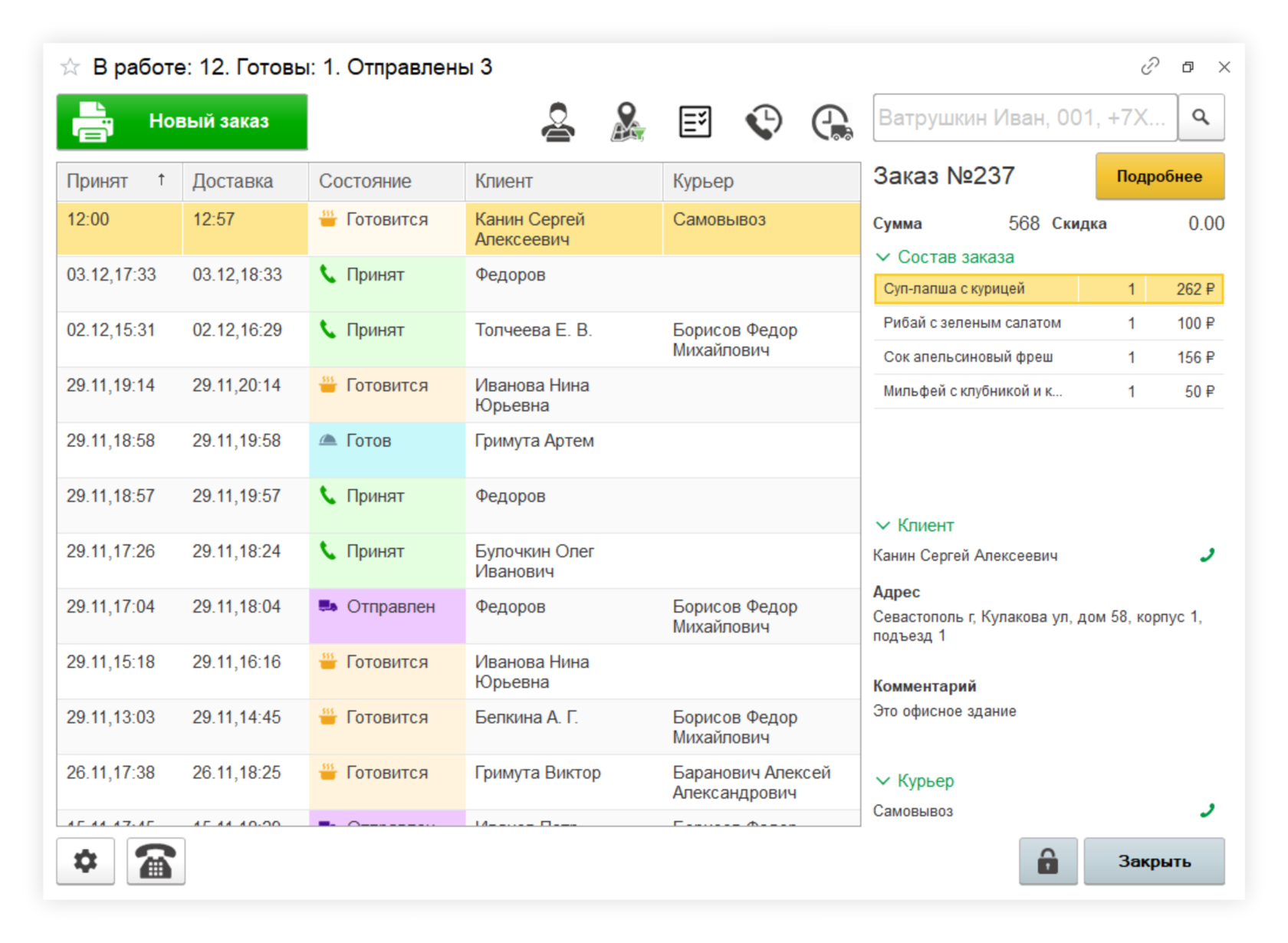
Task: Click the 02.12,15:31 accepted time cell
Action: 120,339
